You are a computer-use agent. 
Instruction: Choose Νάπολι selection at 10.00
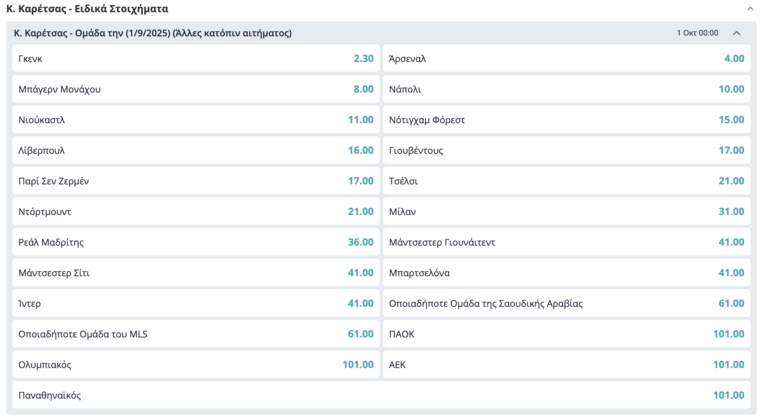click(566, 90)
